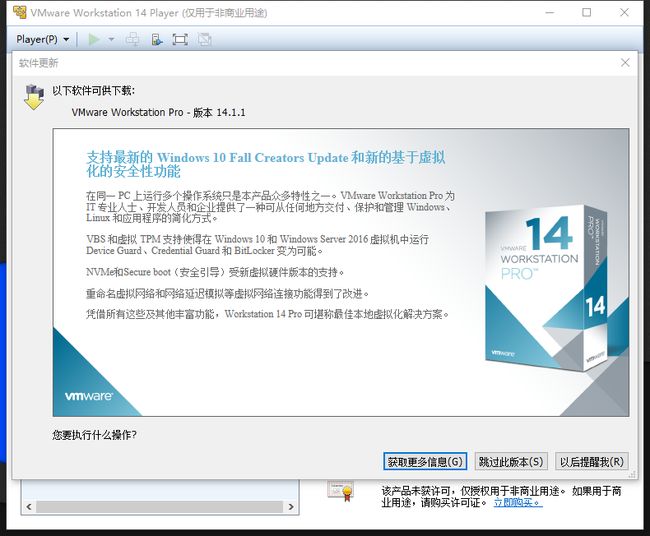Click the resize grip of update dialog

point(633,474)
